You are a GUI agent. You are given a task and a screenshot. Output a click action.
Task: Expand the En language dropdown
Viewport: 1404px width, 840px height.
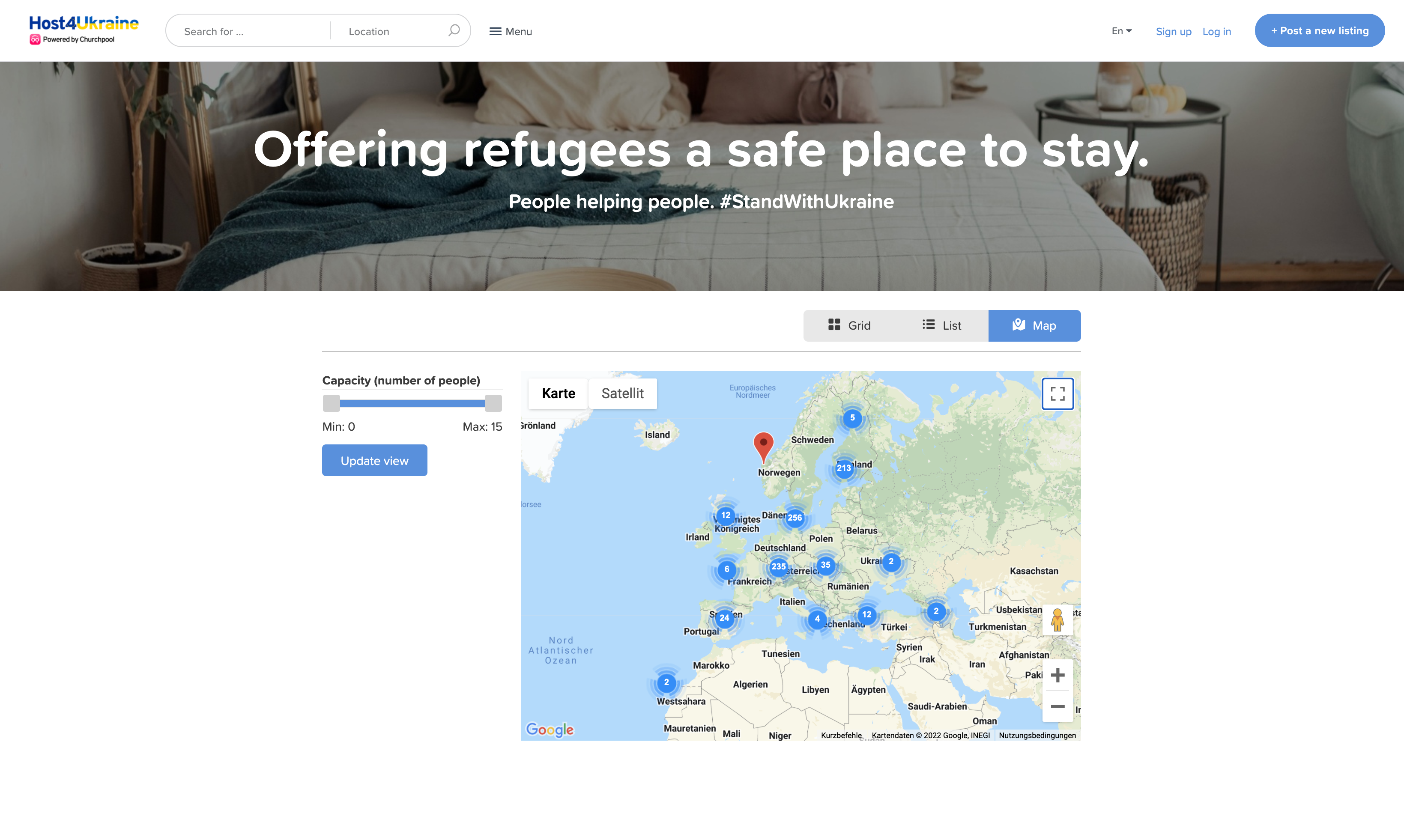[1121, 31]
